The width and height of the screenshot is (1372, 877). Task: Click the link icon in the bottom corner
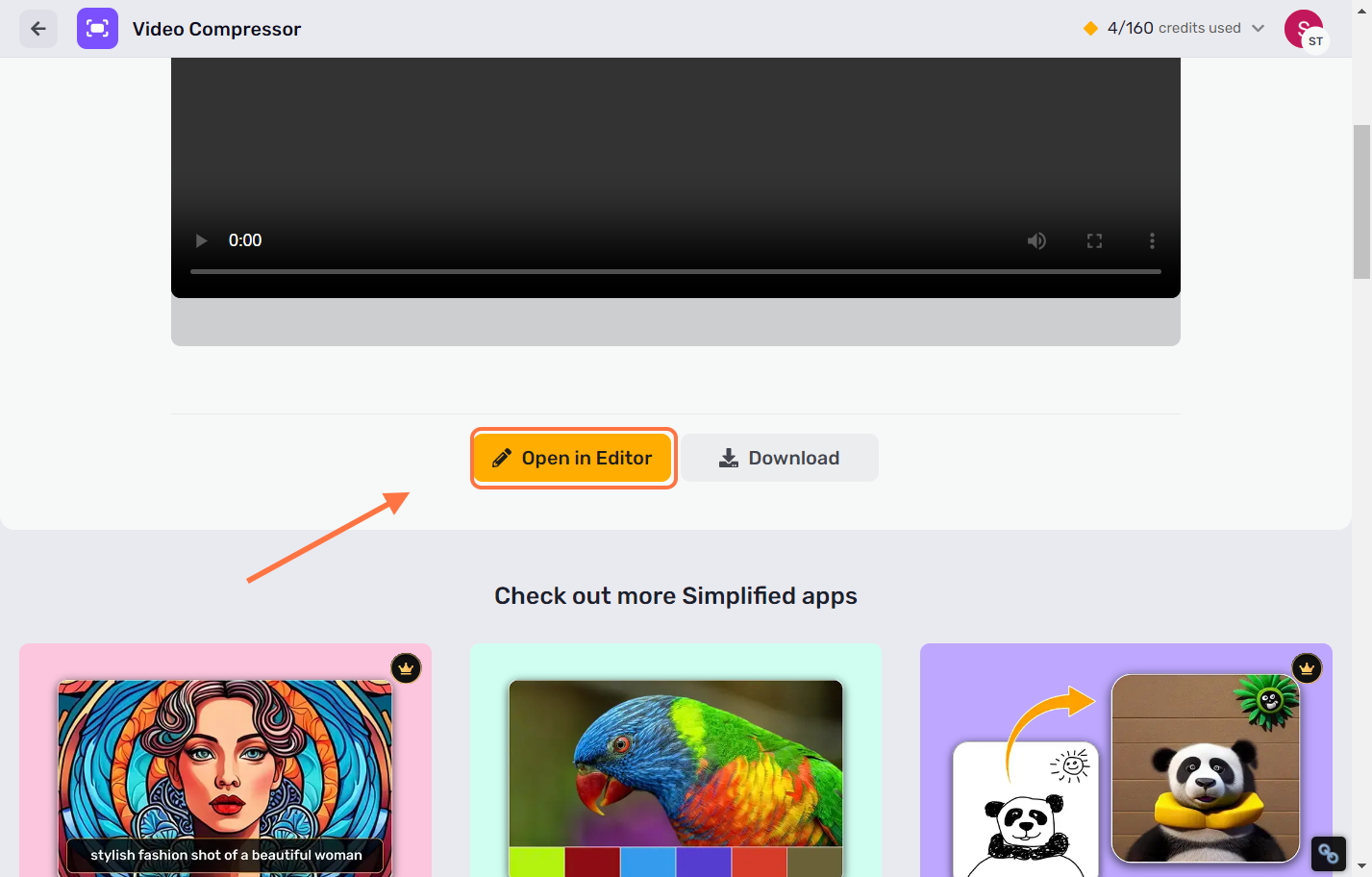click(1329, 854)
